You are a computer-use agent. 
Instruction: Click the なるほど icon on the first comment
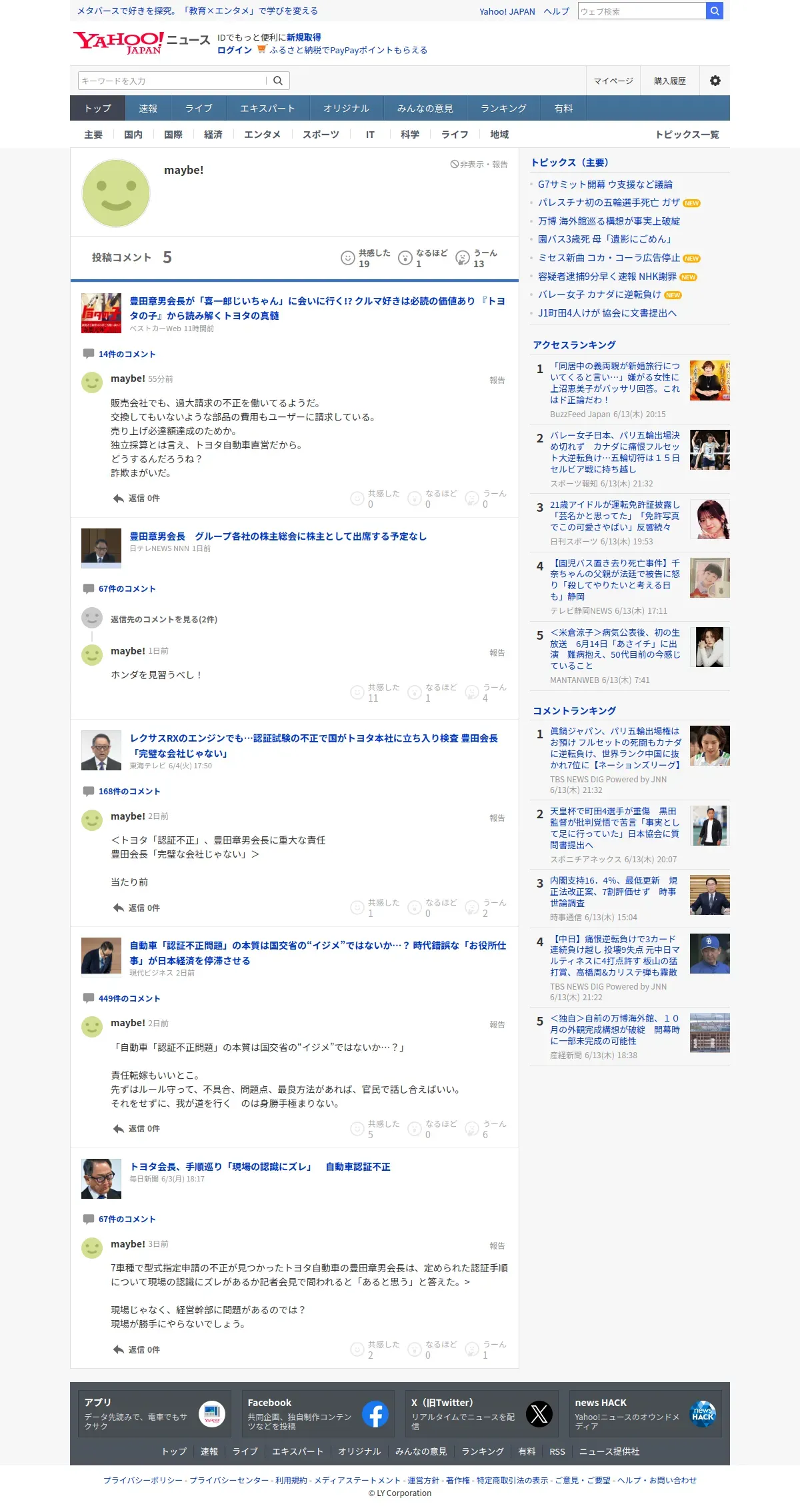click(415, 498)
